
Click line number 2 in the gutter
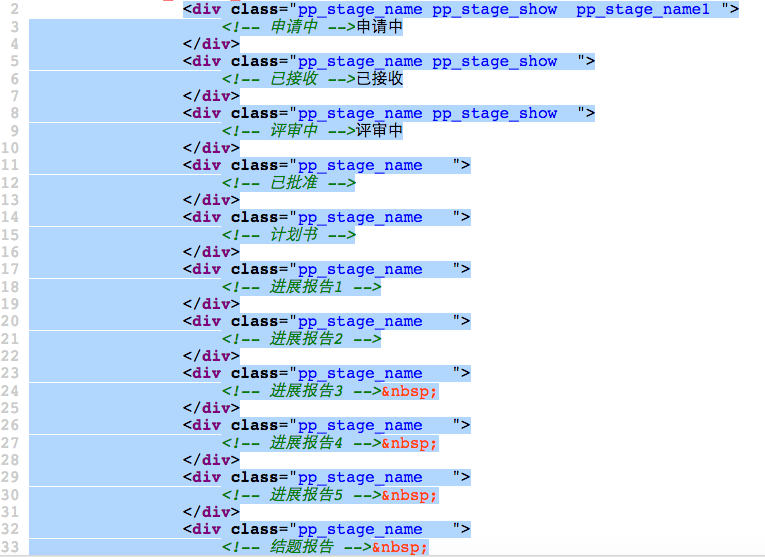point(14,9)
